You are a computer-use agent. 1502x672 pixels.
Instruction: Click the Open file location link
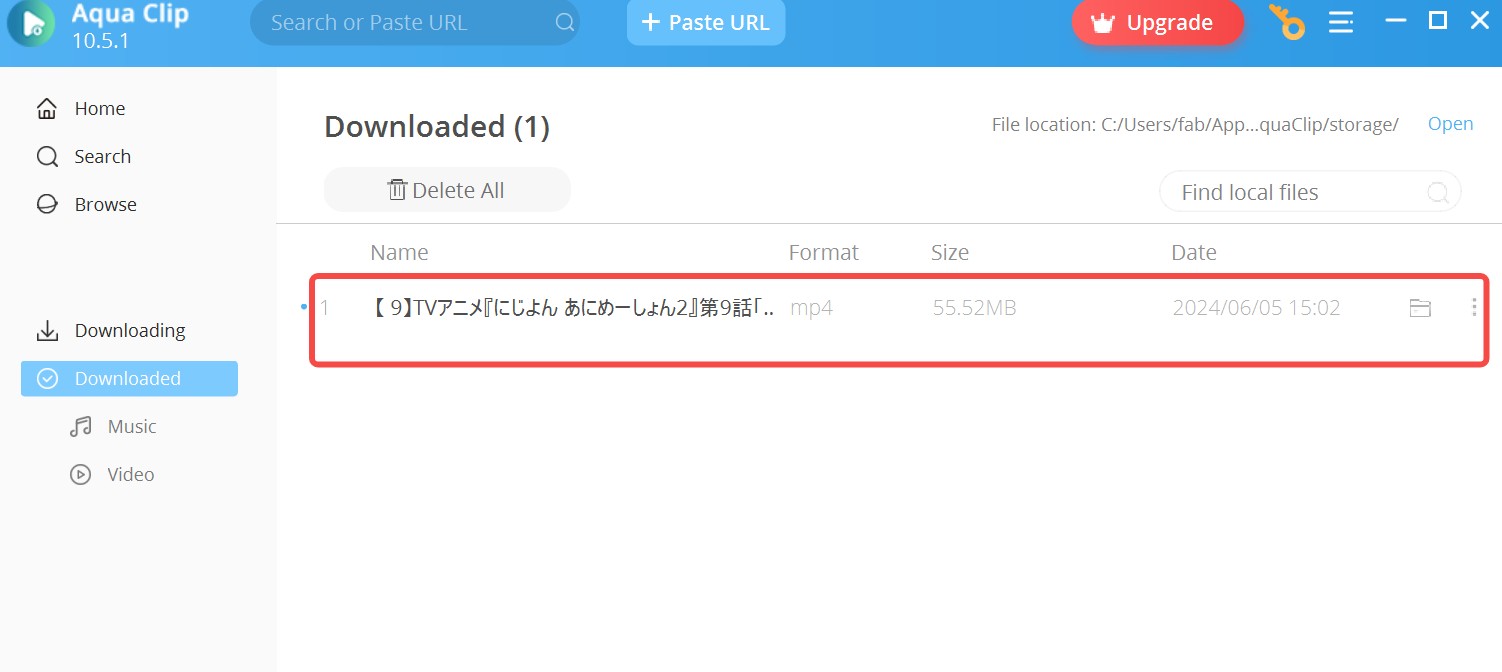coord(1450,124)
